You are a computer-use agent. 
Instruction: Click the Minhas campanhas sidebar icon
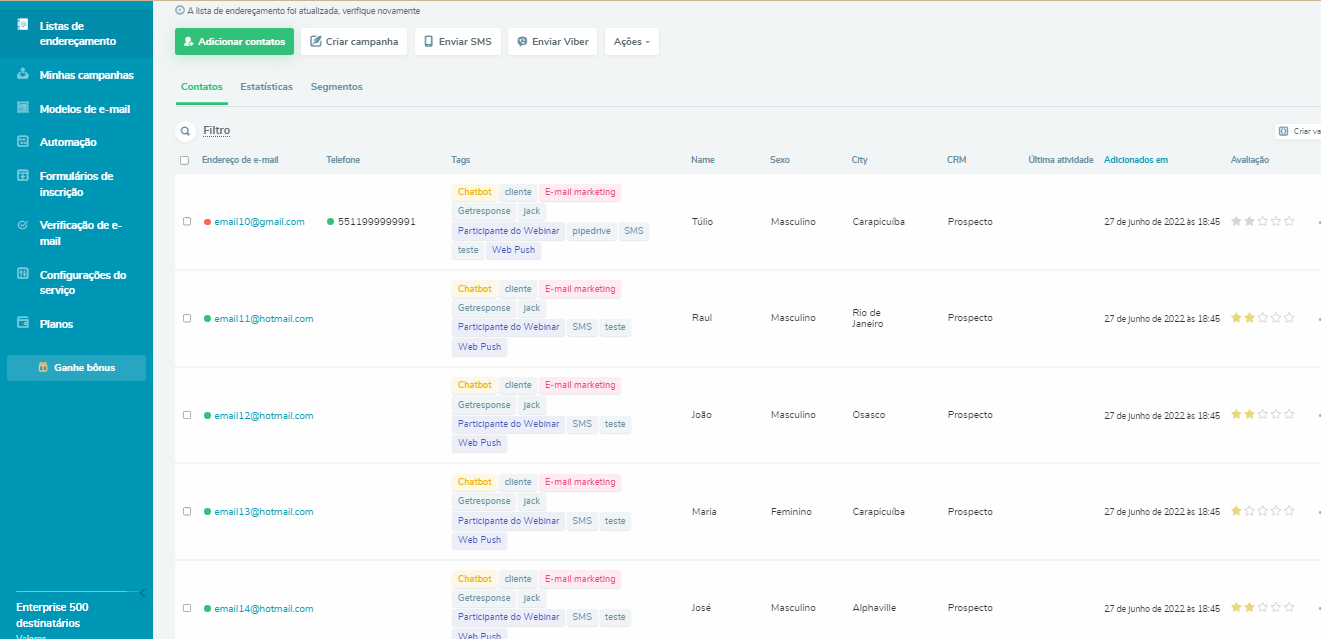click(22, 75)
